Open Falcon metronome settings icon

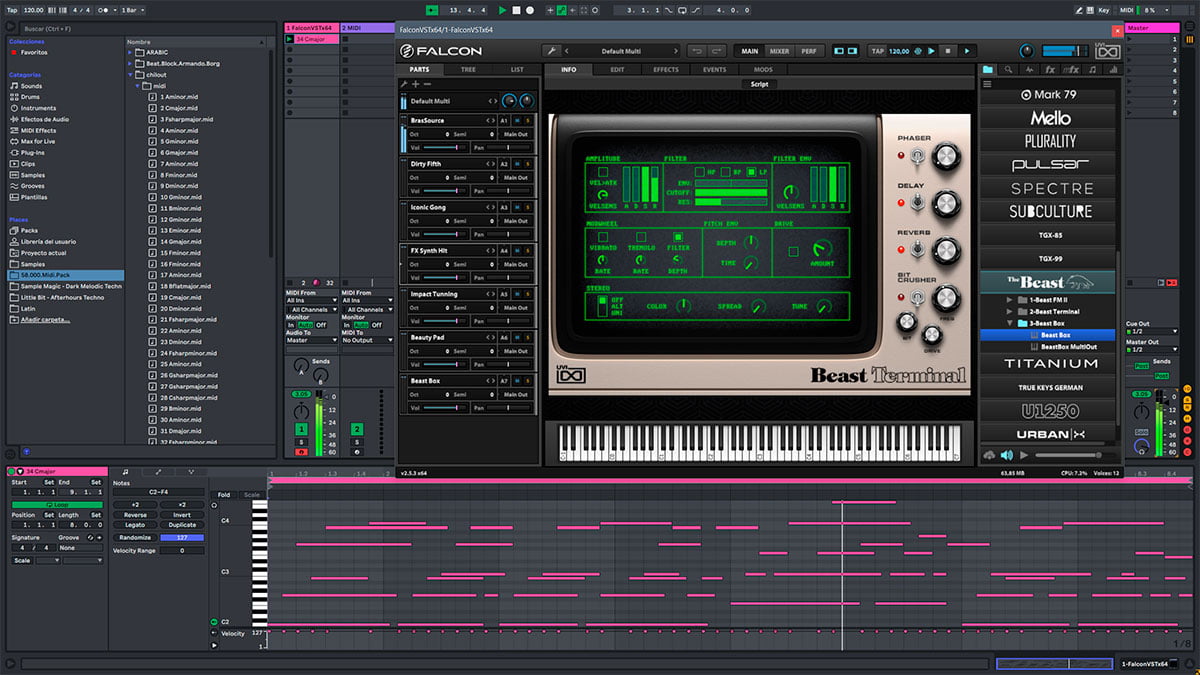pos(918,50)
